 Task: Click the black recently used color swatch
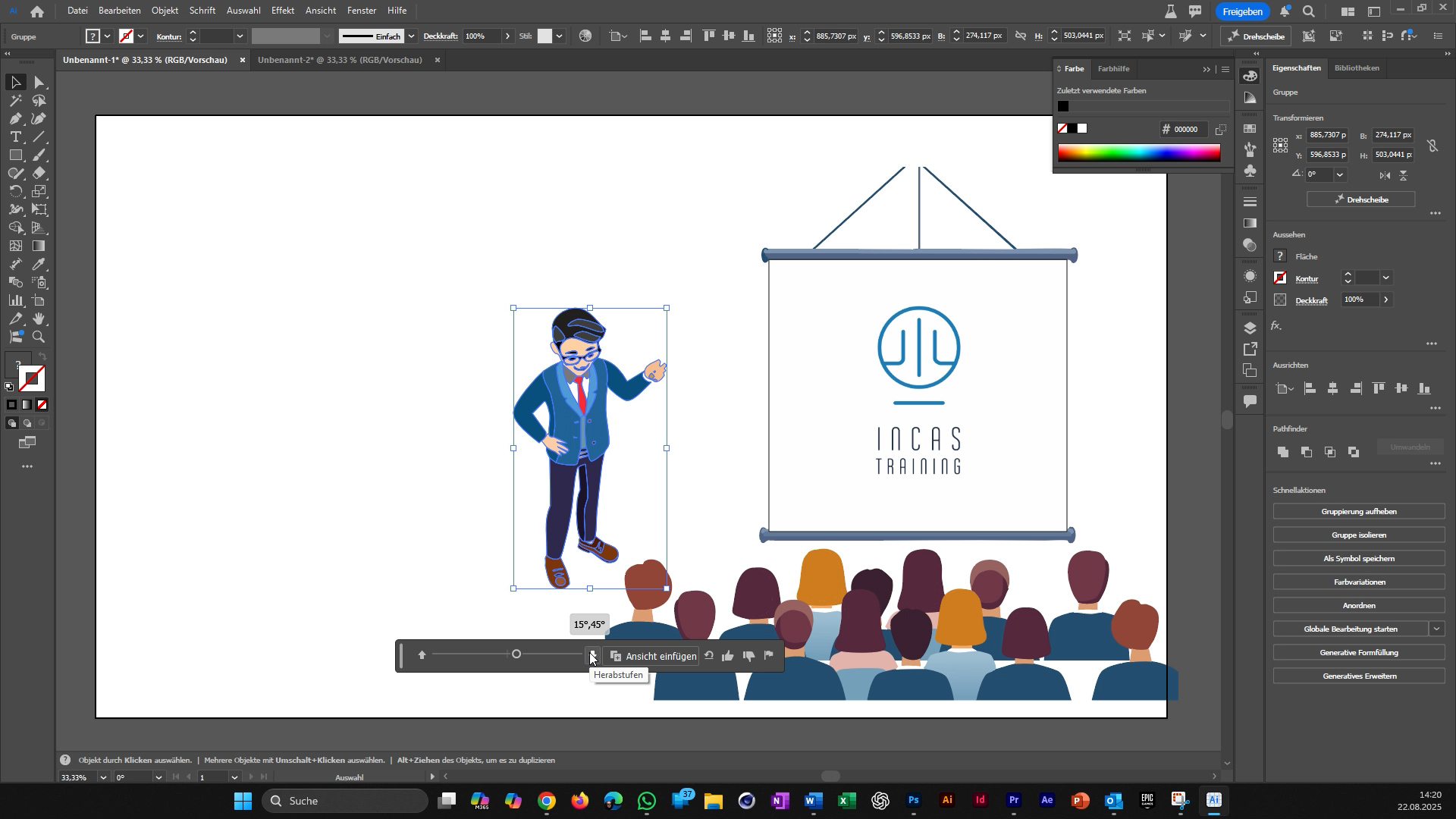(1063, 107)
